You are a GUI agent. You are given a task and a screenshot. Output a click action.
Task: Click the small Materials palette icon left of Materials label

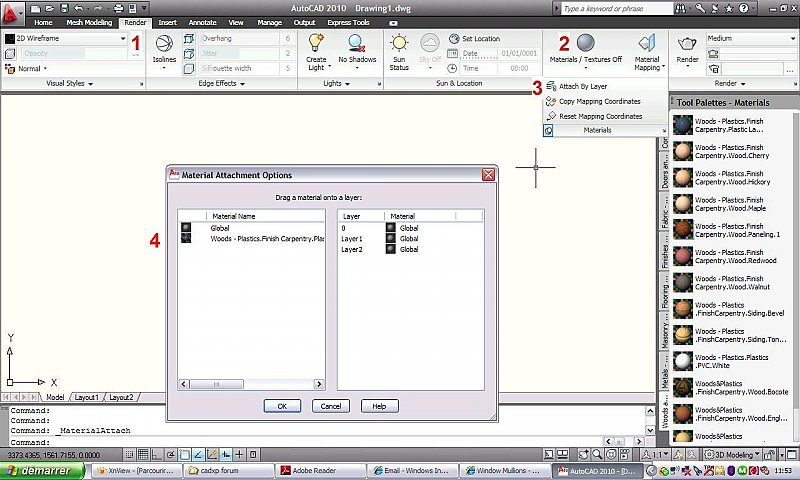pos(548,131)
